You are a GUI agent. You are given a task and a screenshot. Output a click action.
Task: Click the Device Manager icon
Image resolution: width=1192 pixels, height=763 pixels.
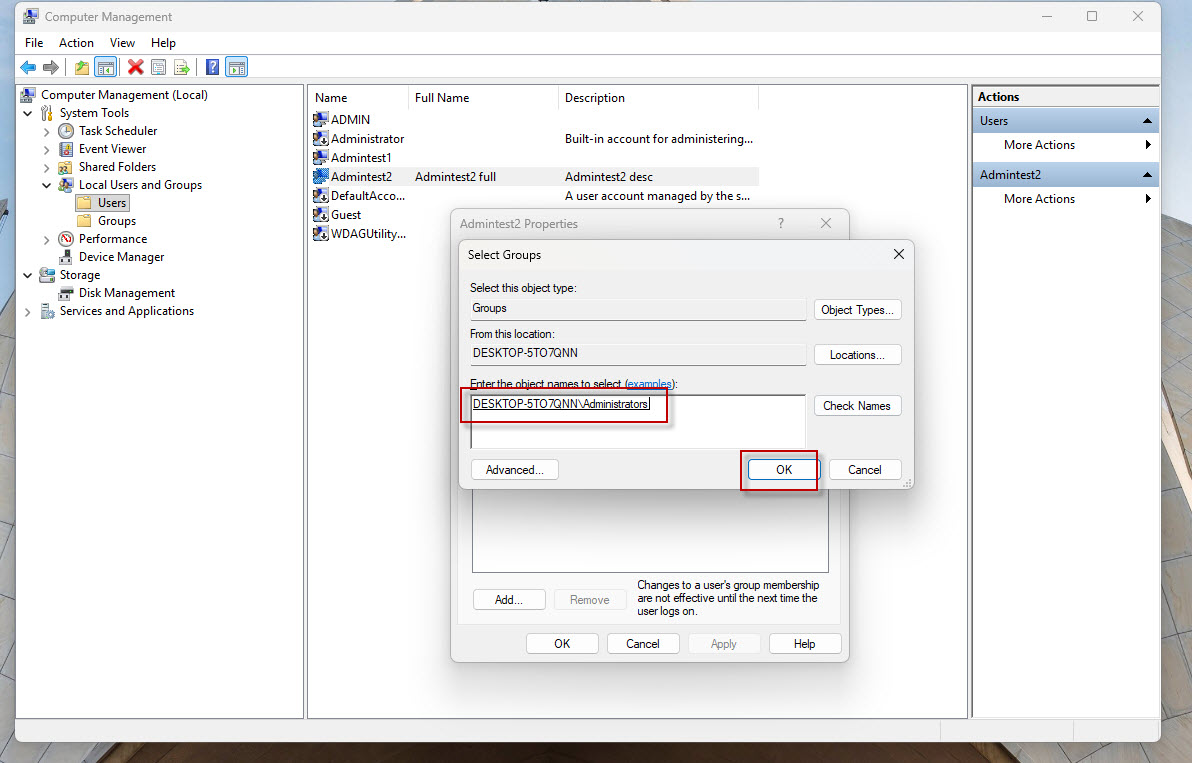66,257
